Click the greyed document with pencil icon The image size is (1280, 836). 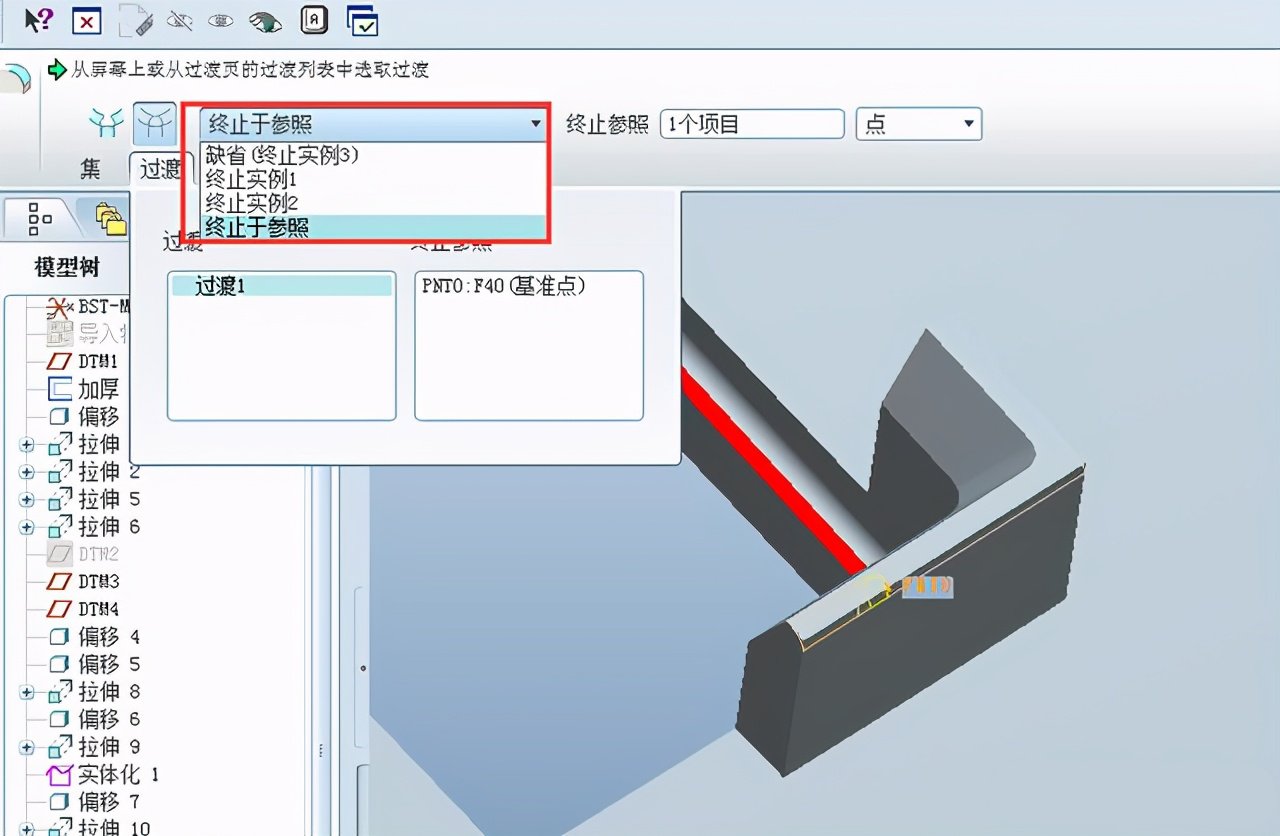tap(136, 19)
